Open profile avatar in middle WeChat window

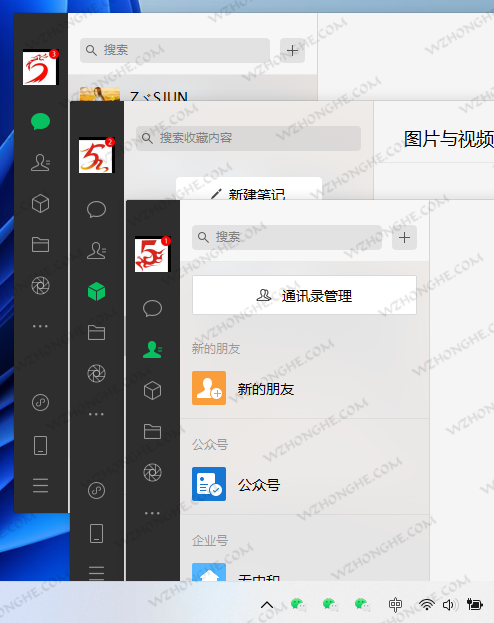[x=96, y=155]
